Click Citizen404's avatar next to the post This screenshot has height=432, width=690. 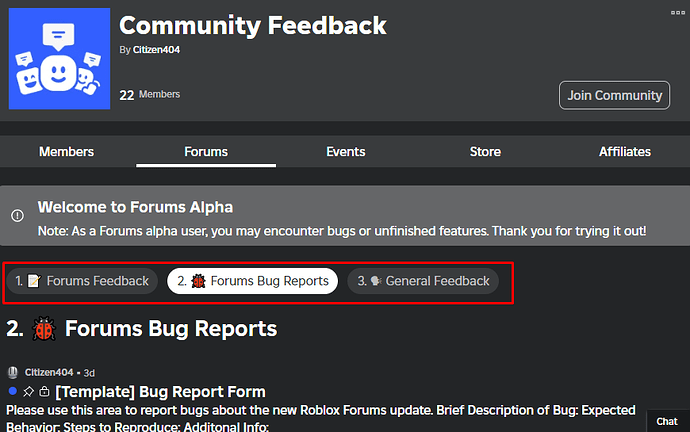(13, 373)
